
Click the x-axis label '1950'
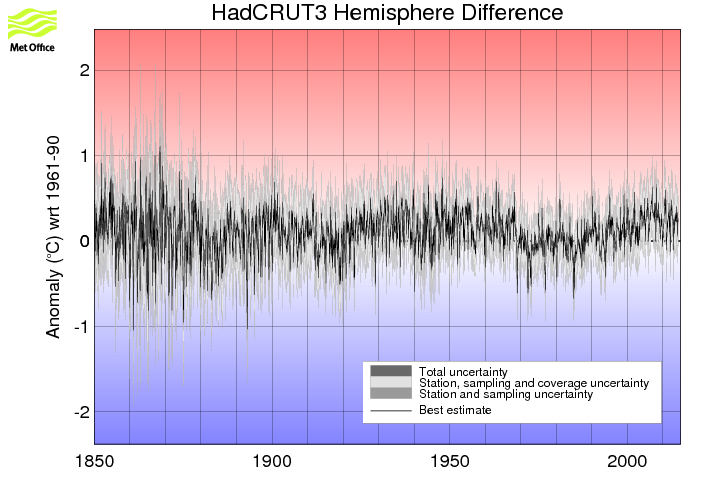[450, 461]
